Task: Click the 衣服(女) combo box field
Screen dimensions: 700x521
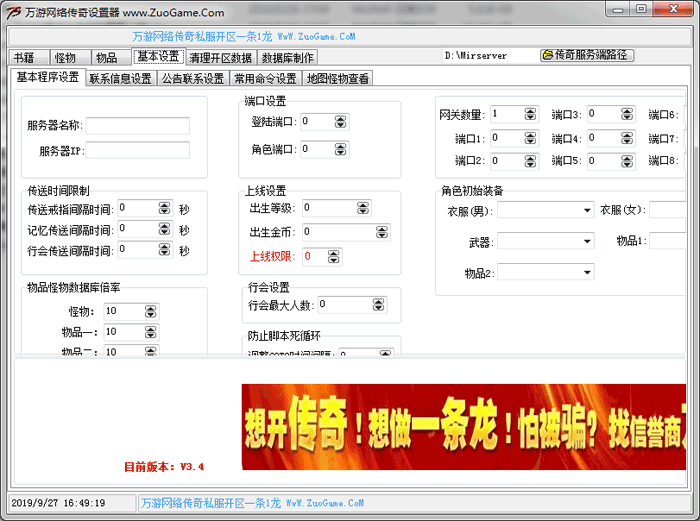Action: 667,210
